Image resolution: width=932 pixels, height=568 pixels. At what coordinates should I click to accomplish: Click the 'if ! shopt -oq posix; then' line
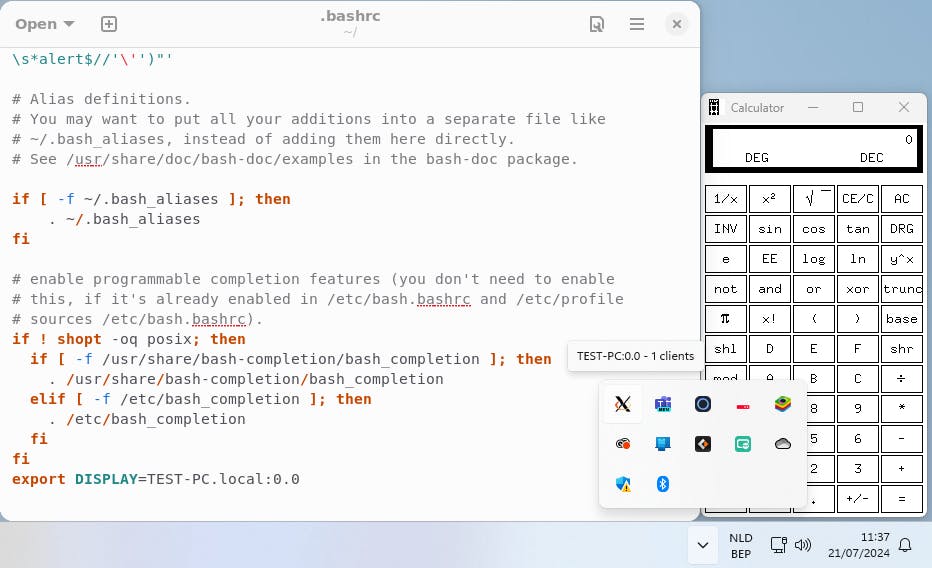128,339
